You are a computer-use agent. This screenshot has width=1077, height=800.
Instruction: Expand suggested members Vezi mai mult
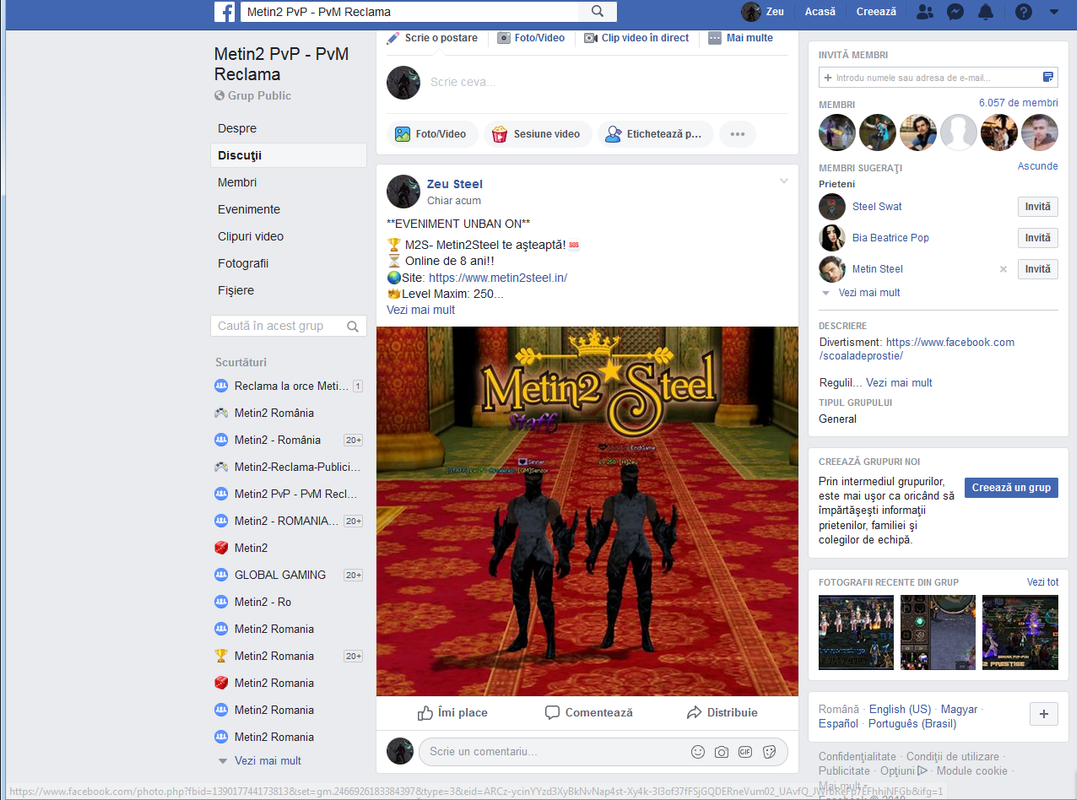pyautogui.click(x=868, y=293)
